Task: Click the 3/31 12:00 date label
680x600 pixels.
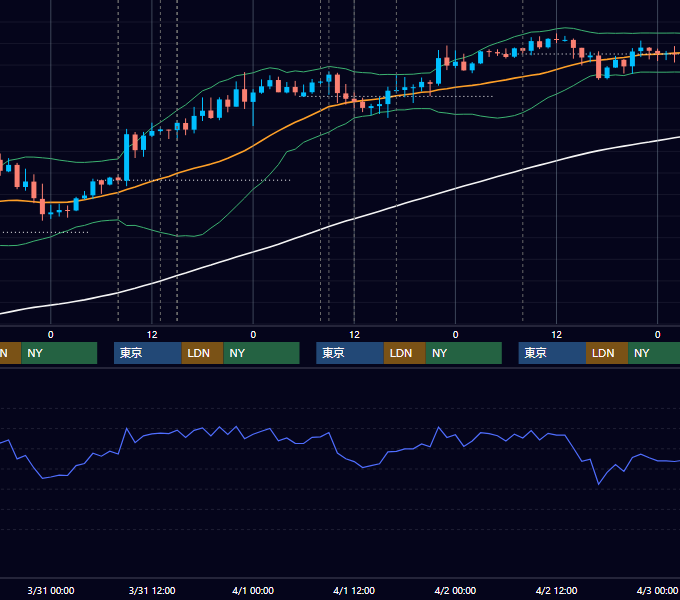Action: [x=152, y=590]
